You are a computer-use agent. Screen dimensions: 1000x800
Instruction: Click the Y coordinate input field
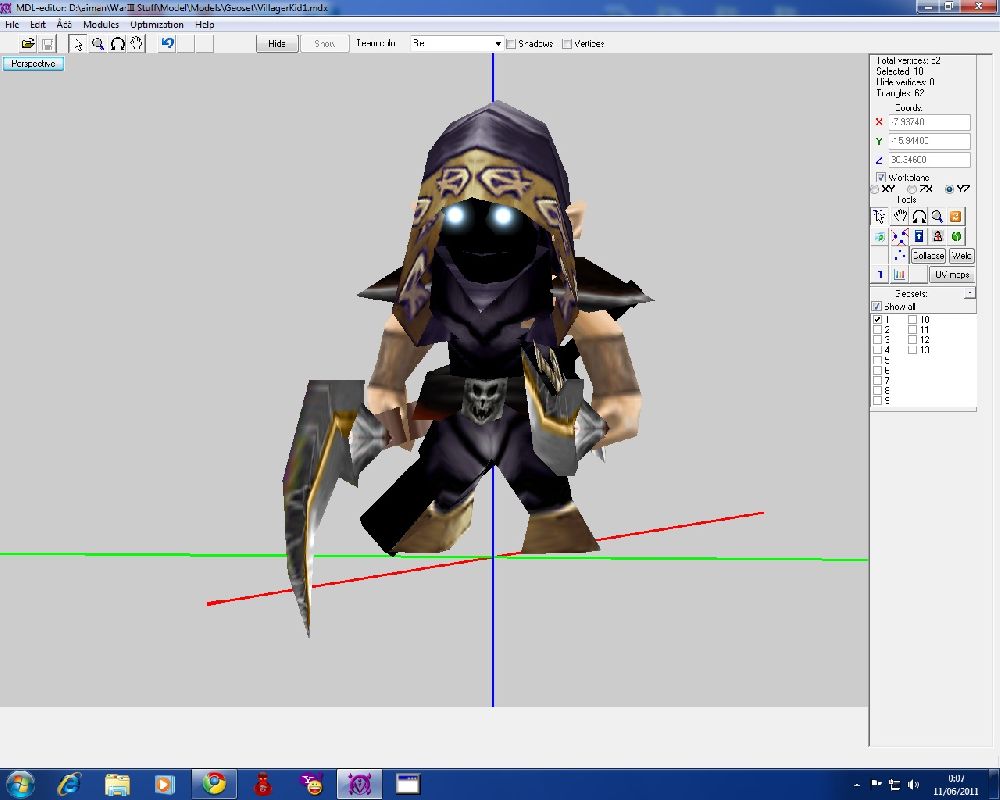pos(929,141)
